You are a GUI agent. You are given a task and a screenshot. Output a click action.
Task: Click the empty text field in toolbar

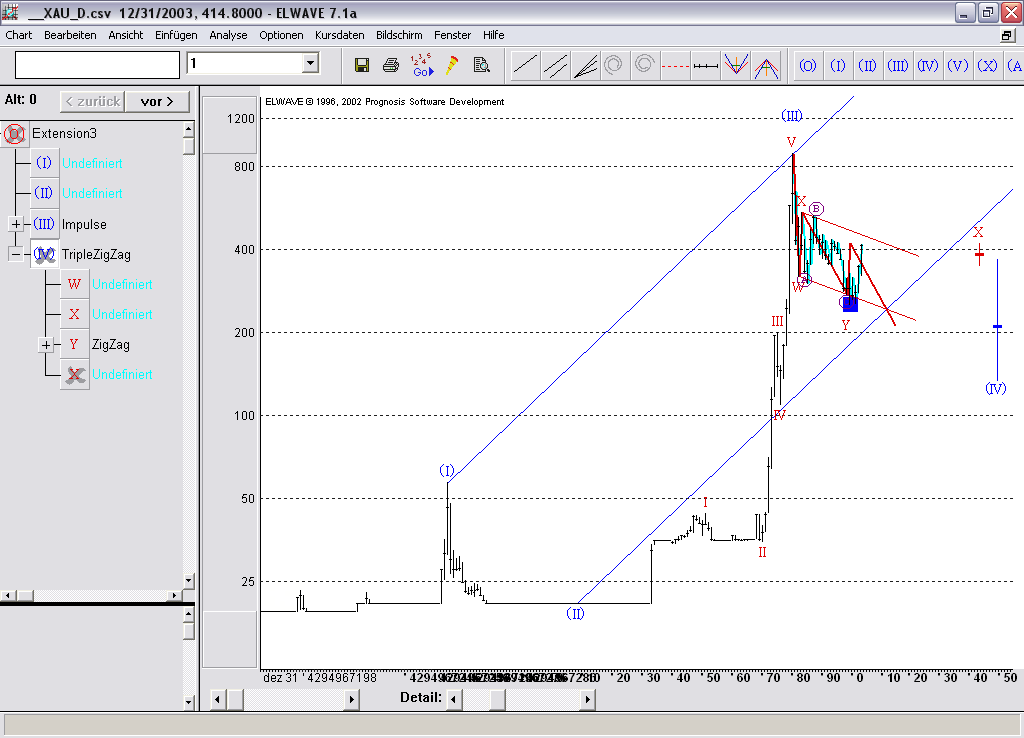tap(98, 65)
